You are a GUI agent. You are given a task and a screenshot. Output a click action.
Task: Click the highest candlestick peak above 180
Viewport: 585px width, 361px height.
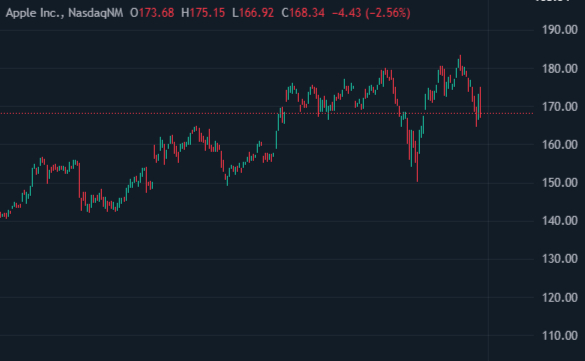click(x=460, y=62)
